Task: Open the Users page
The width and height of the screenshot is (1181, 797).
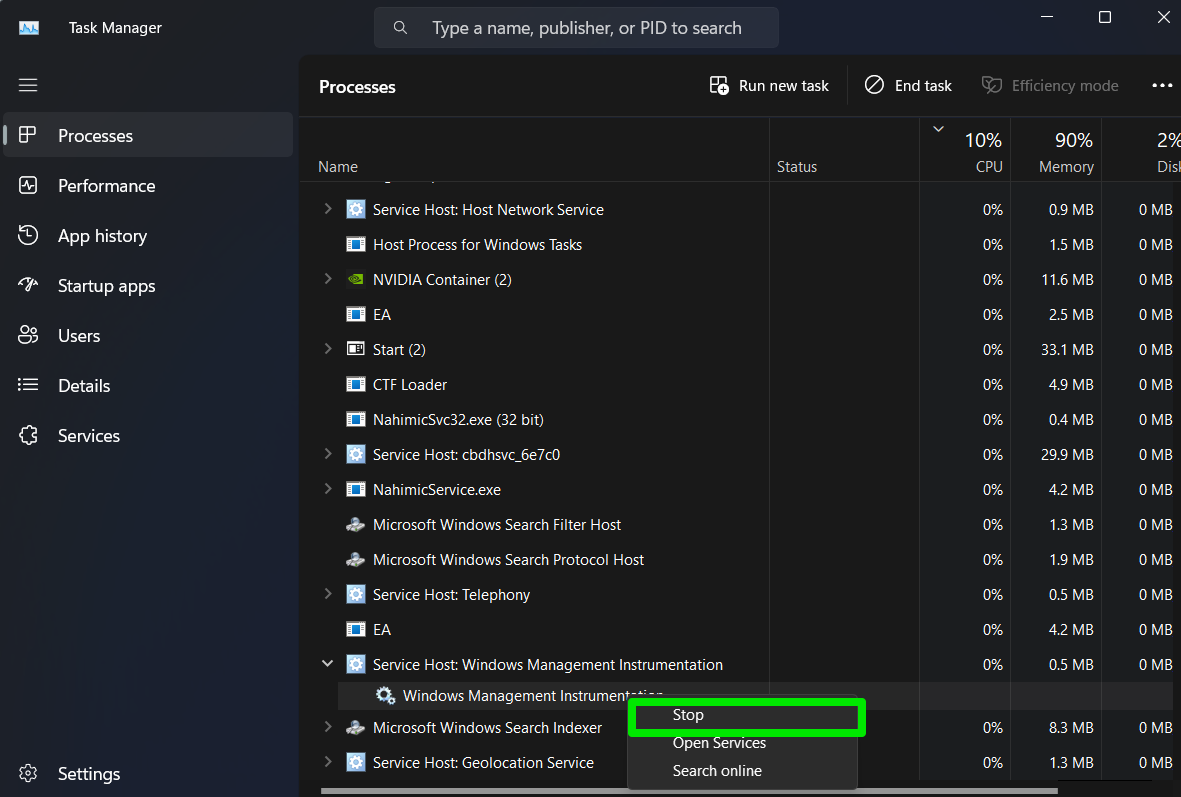Action: [79, 336]
